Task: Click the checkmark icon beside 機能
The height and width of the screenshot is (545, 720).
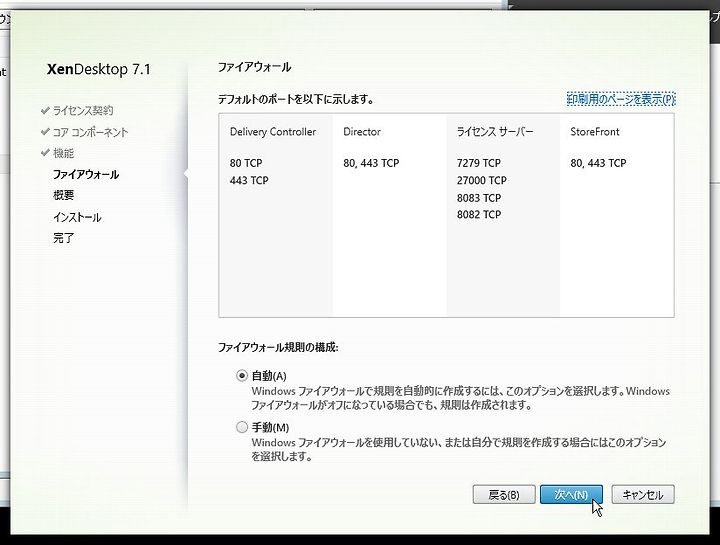Action: (45, 152)
